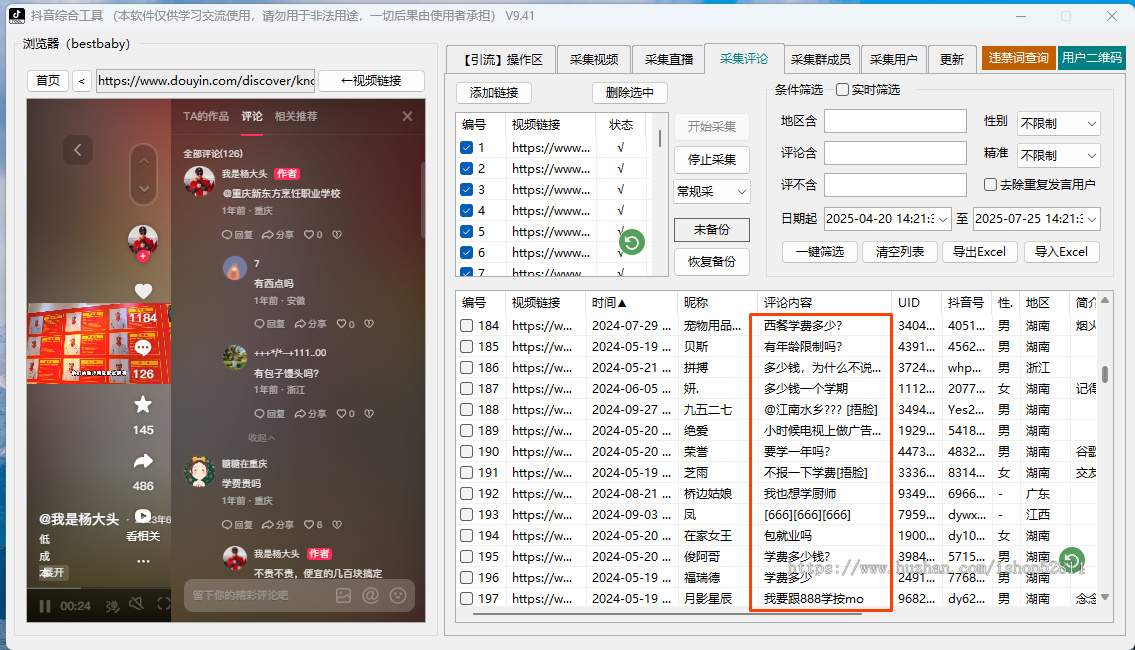This screenshot has height=650, width=1135.
Task: Open the 【引流】操作区 tab
Action: 501,59
